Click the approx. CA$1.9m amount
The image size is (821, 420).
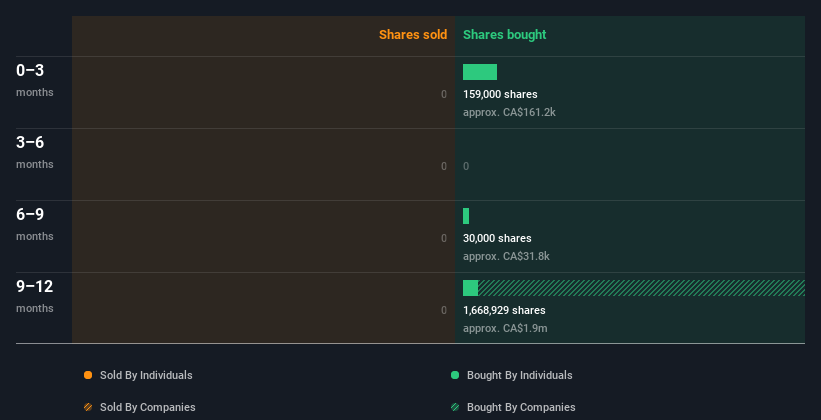tap(505, 328)
